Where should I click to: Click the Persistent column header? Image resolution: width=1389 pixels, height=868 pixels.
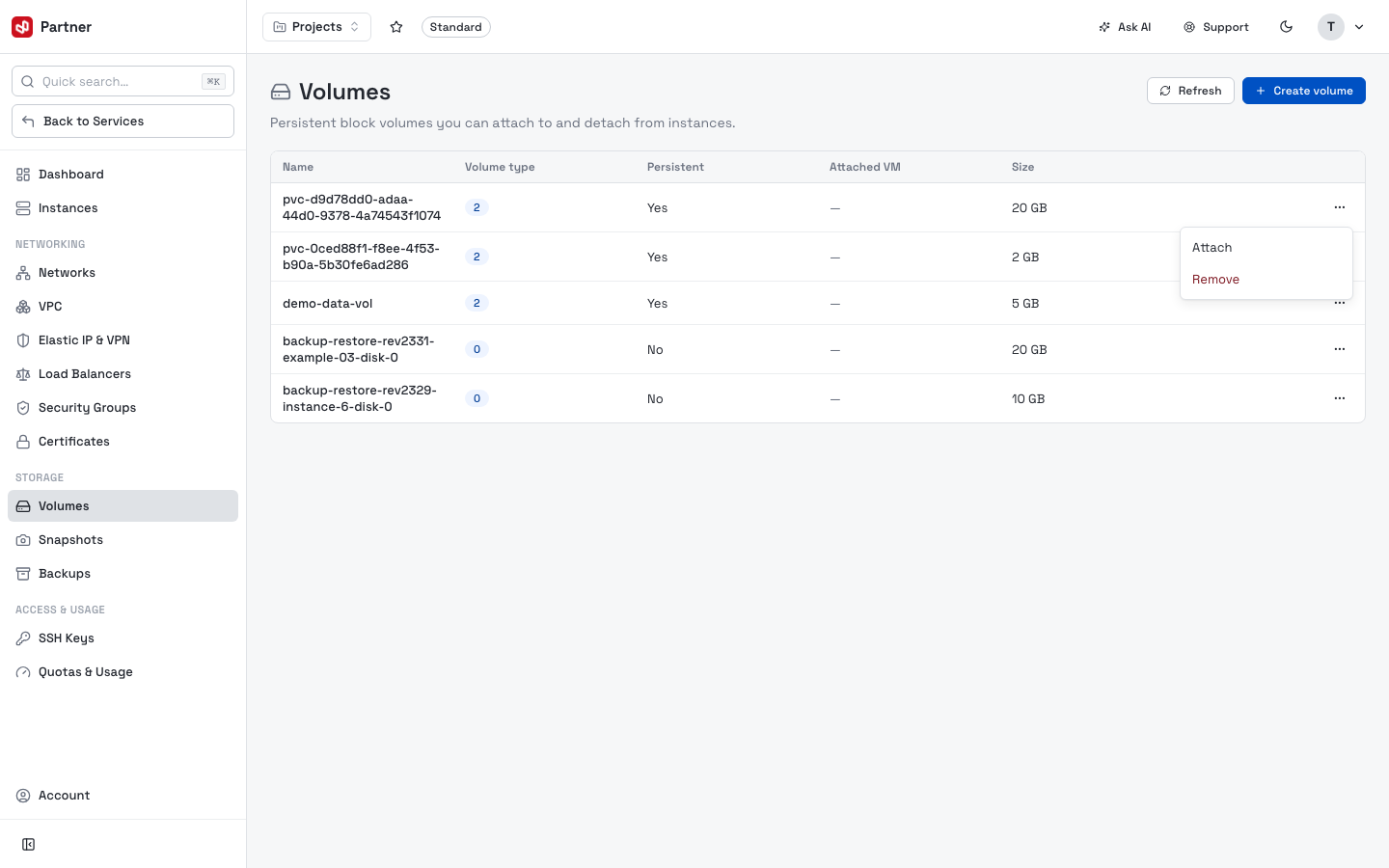click(x=675, y=167)
